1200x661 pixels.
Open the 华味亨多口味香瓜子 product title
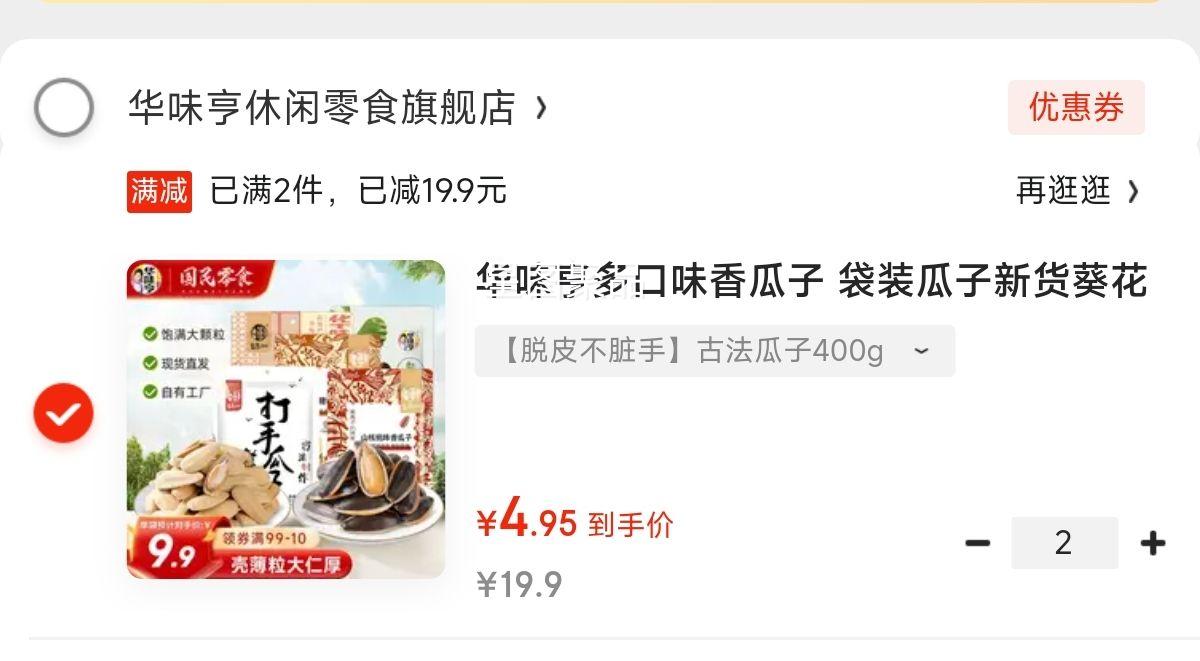[x=811, y=281]
